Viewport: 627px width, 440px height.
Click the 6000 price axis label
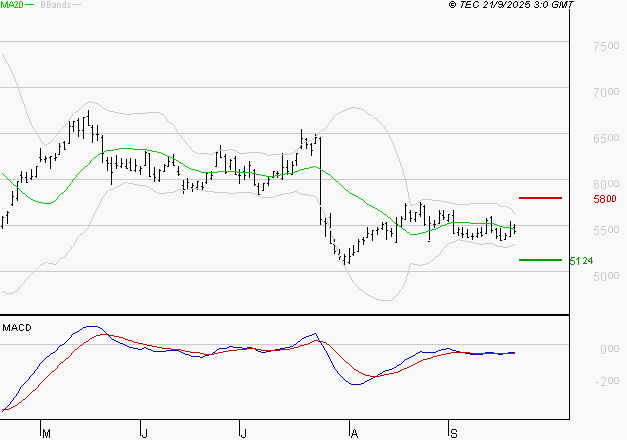tap(606, 185)
